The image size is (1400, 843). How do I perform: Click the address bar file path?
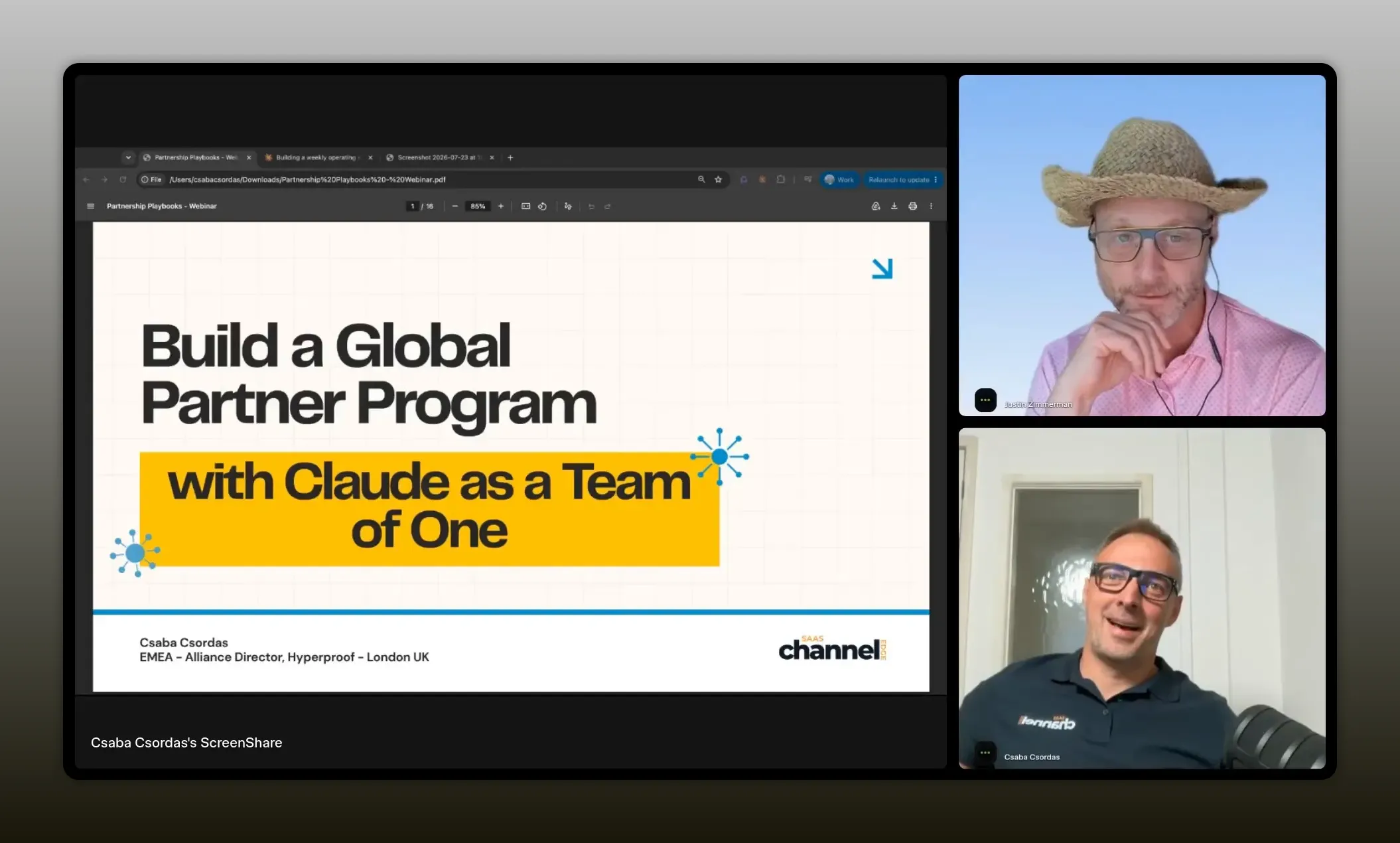(x=307, y=179)
